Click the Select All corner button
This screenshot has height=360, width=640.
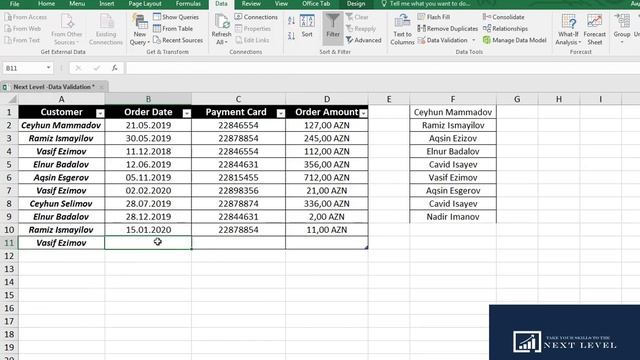click(x=9, y=99)
